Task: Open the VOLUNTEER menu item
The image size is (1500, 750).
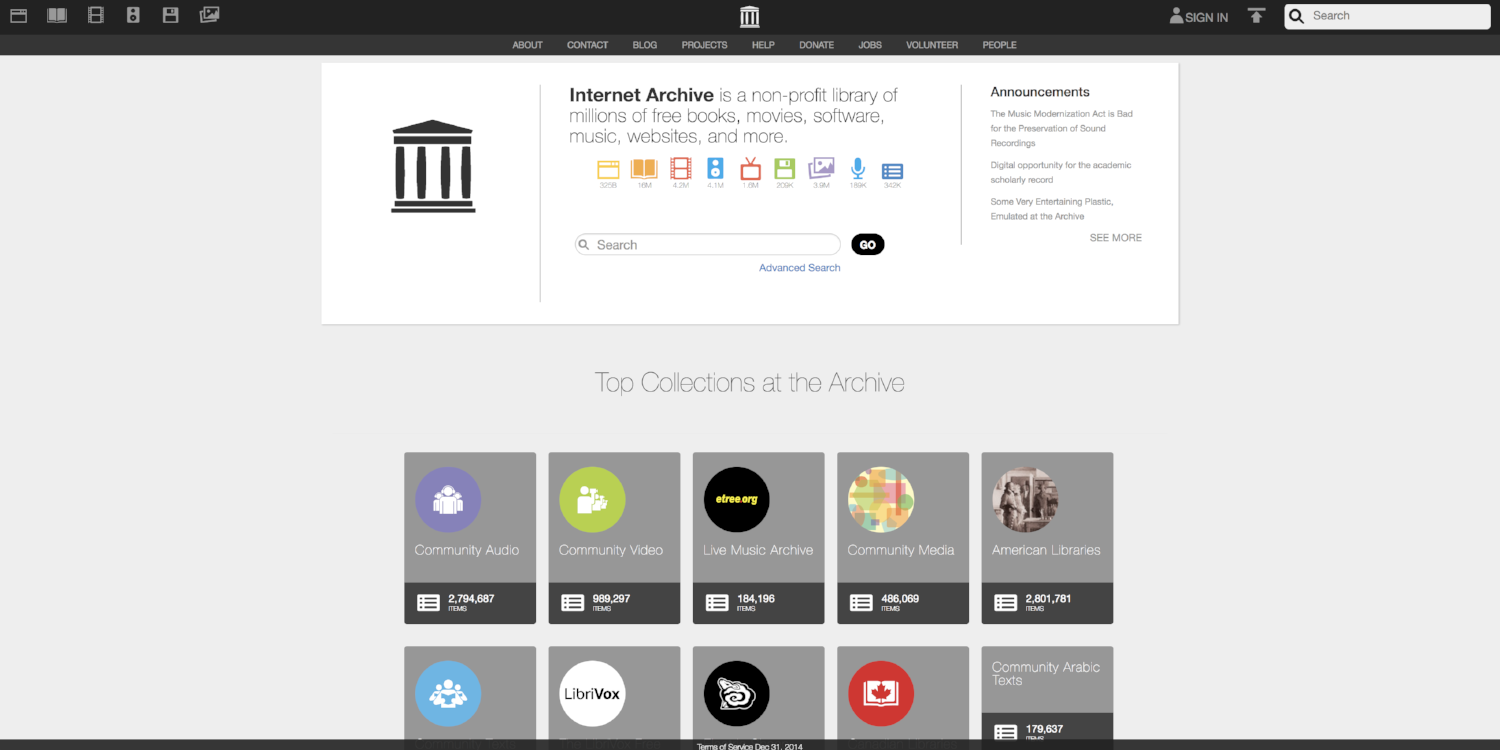Action: [932, 45]
